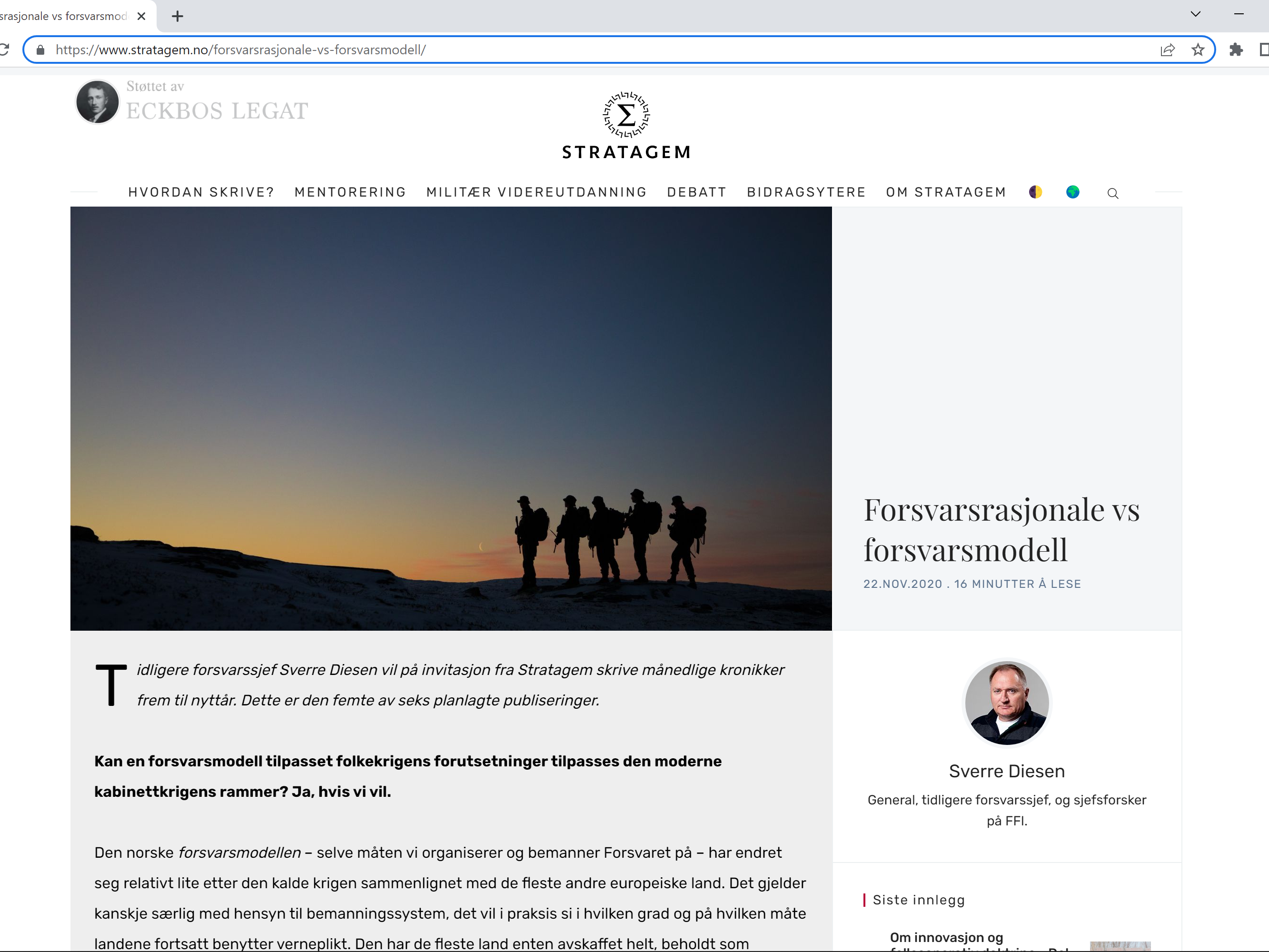Click the browser reload icon
This screenshot has width=1269, height=952.
pyautogui.click(x=3, y=50)
